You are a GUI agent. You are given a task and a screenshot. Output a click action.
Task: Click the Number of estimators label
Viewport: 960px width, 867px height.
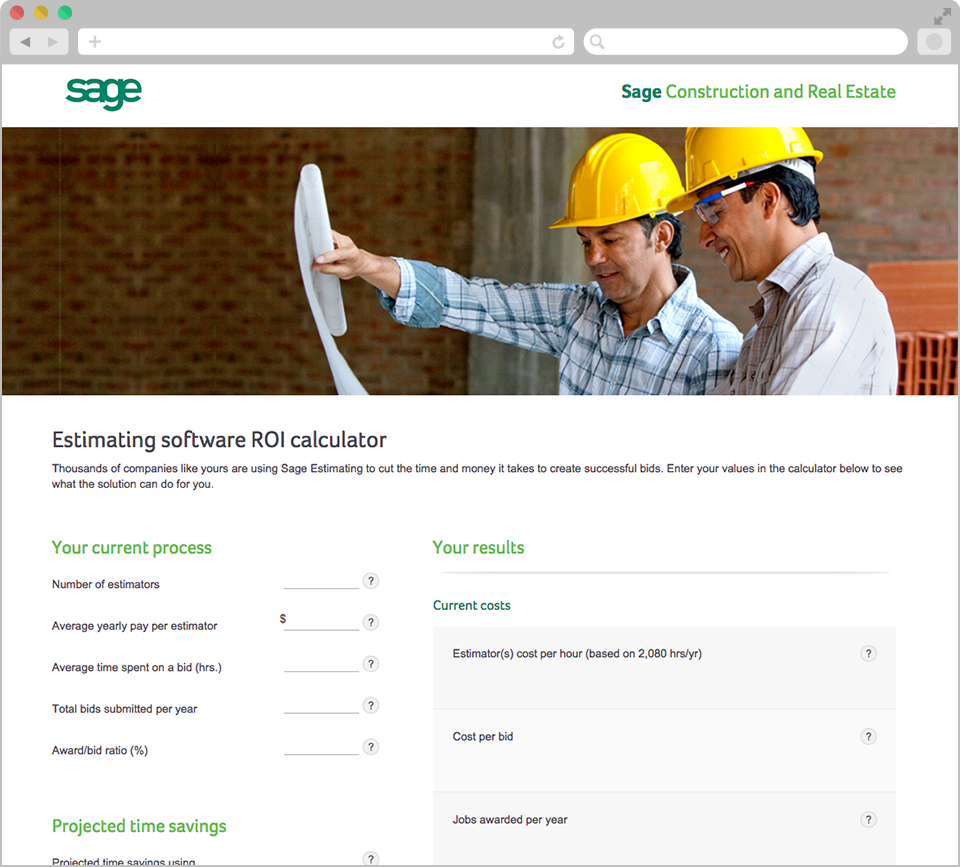click(x=105, y=584)
